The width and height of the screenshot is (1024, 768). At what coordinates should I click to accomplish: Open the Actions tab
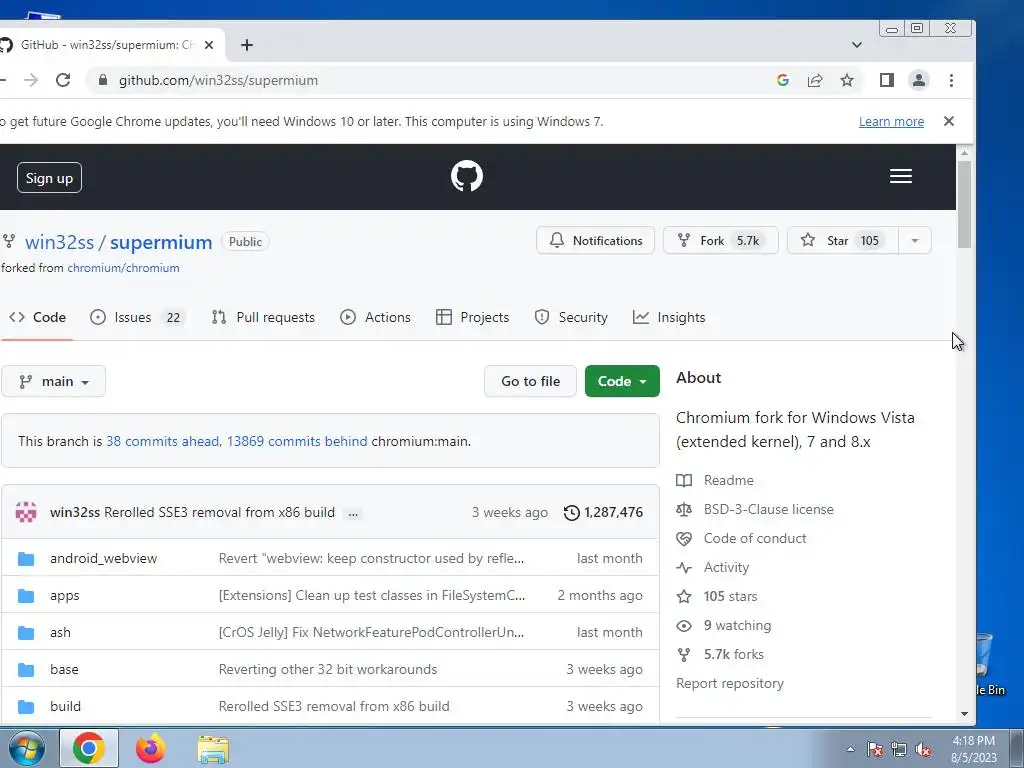click(376, 317)
